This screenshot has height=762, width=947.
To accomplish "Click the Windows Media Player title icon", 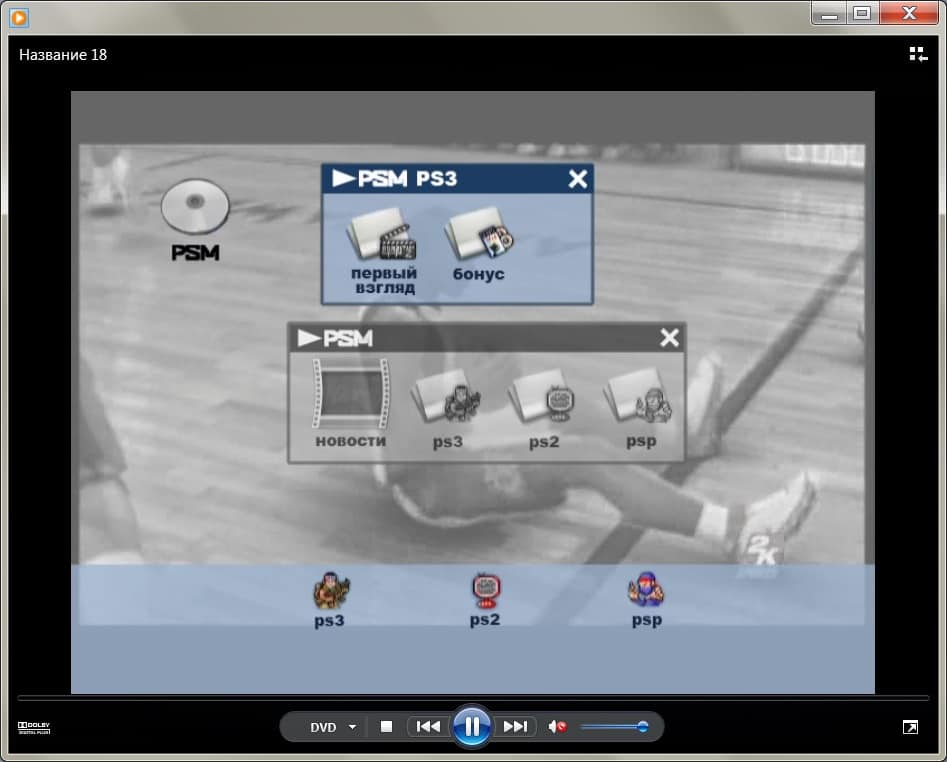I will pos(19,18).
